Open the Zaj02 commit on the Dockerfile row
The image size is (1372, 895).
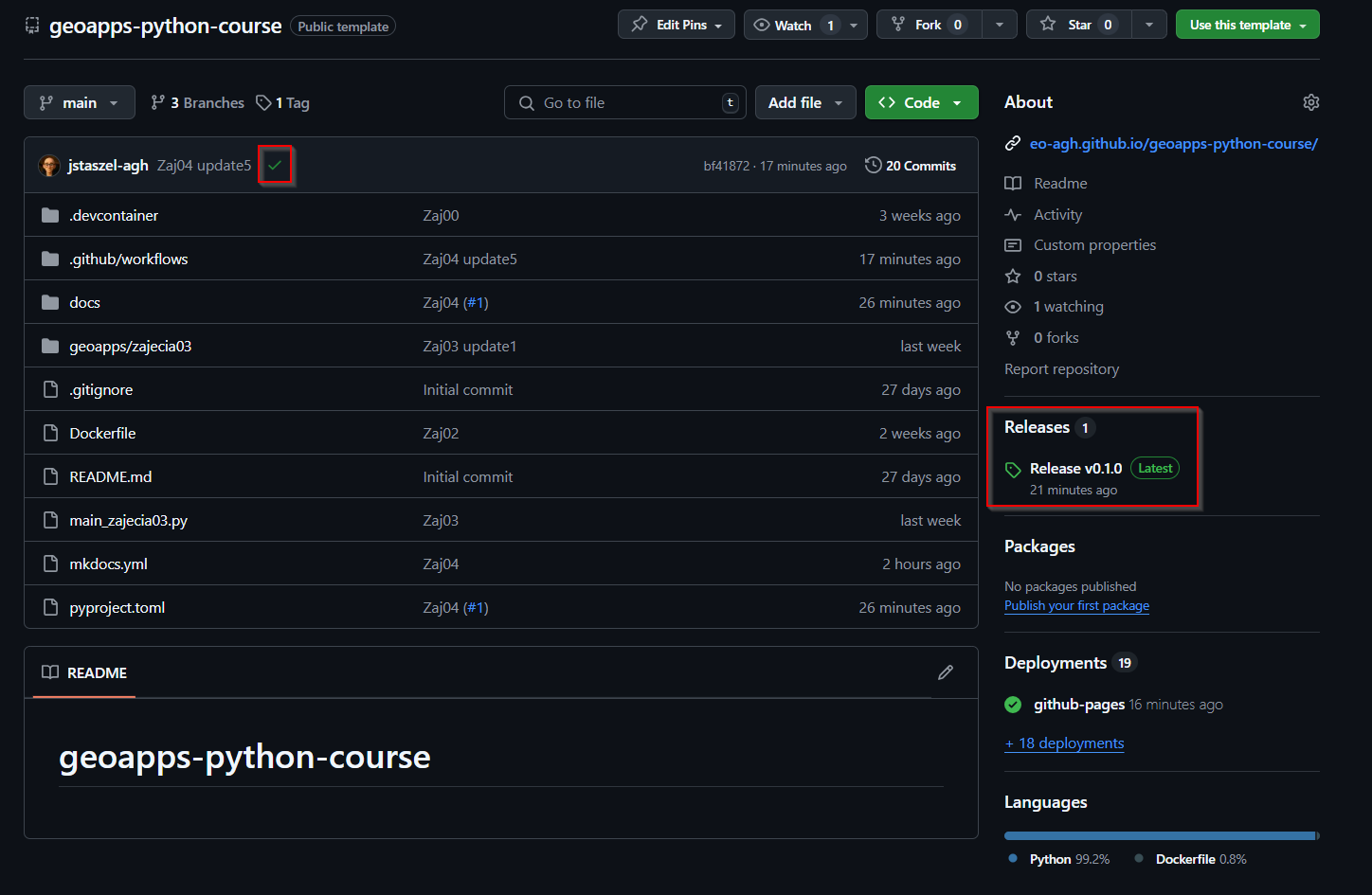point(441,434)
